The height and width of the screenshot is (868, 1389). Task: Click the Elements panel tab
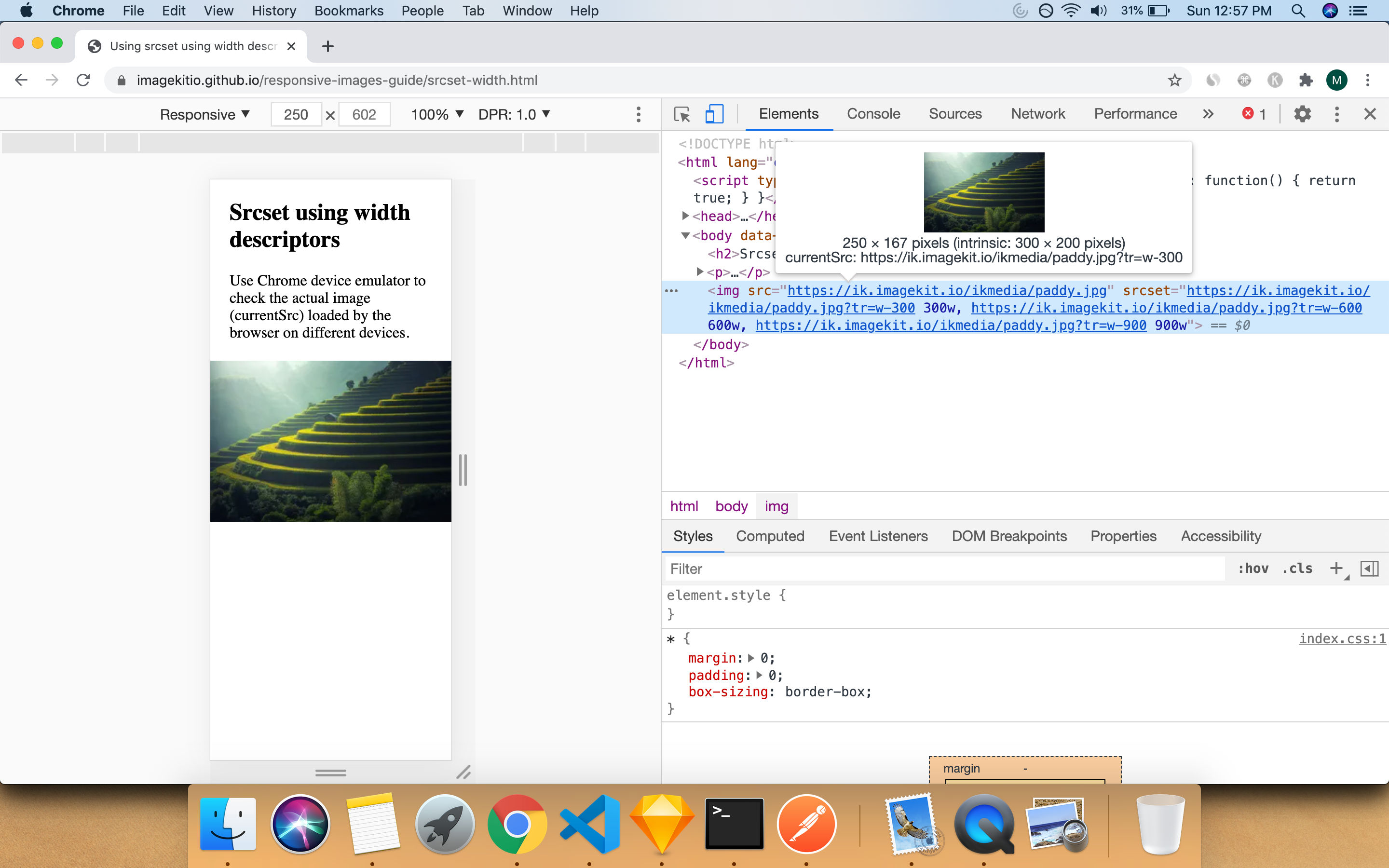tap(788, 113)
